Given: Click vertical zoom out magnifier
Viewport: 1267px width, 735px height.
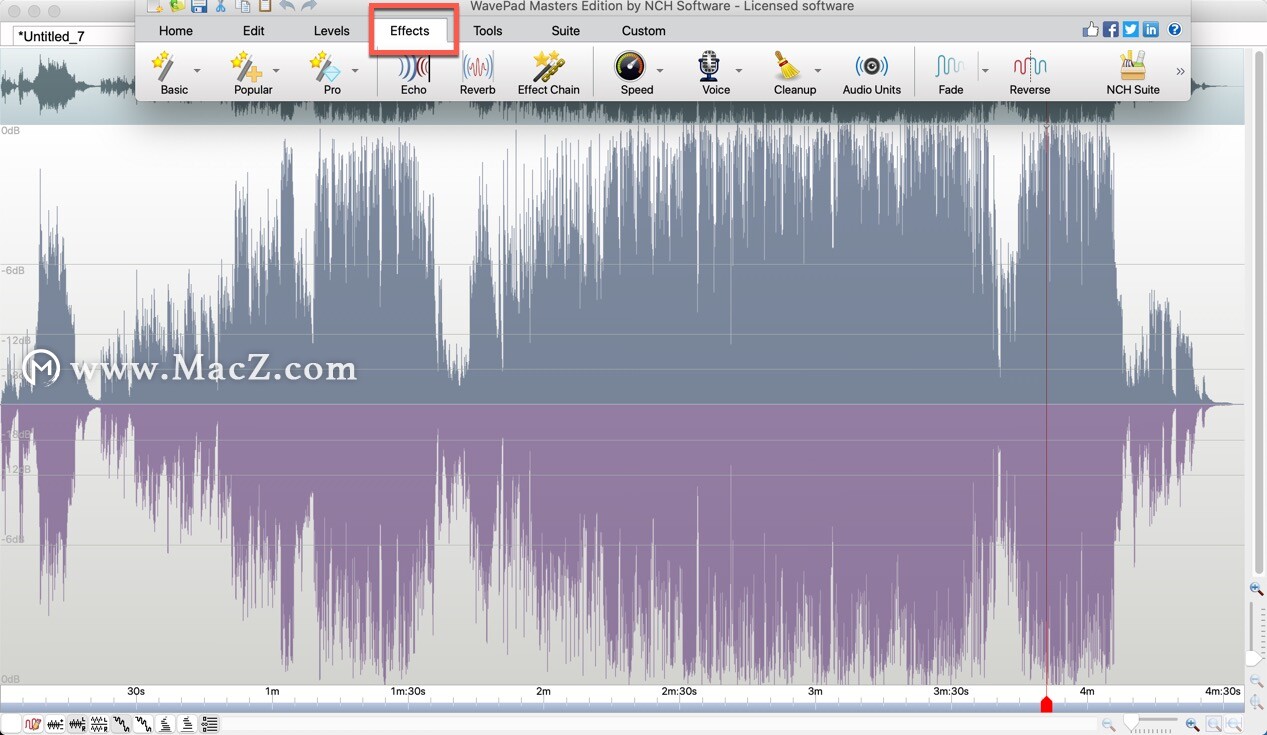Looking at the screenshot, I should coord(1257,681).
